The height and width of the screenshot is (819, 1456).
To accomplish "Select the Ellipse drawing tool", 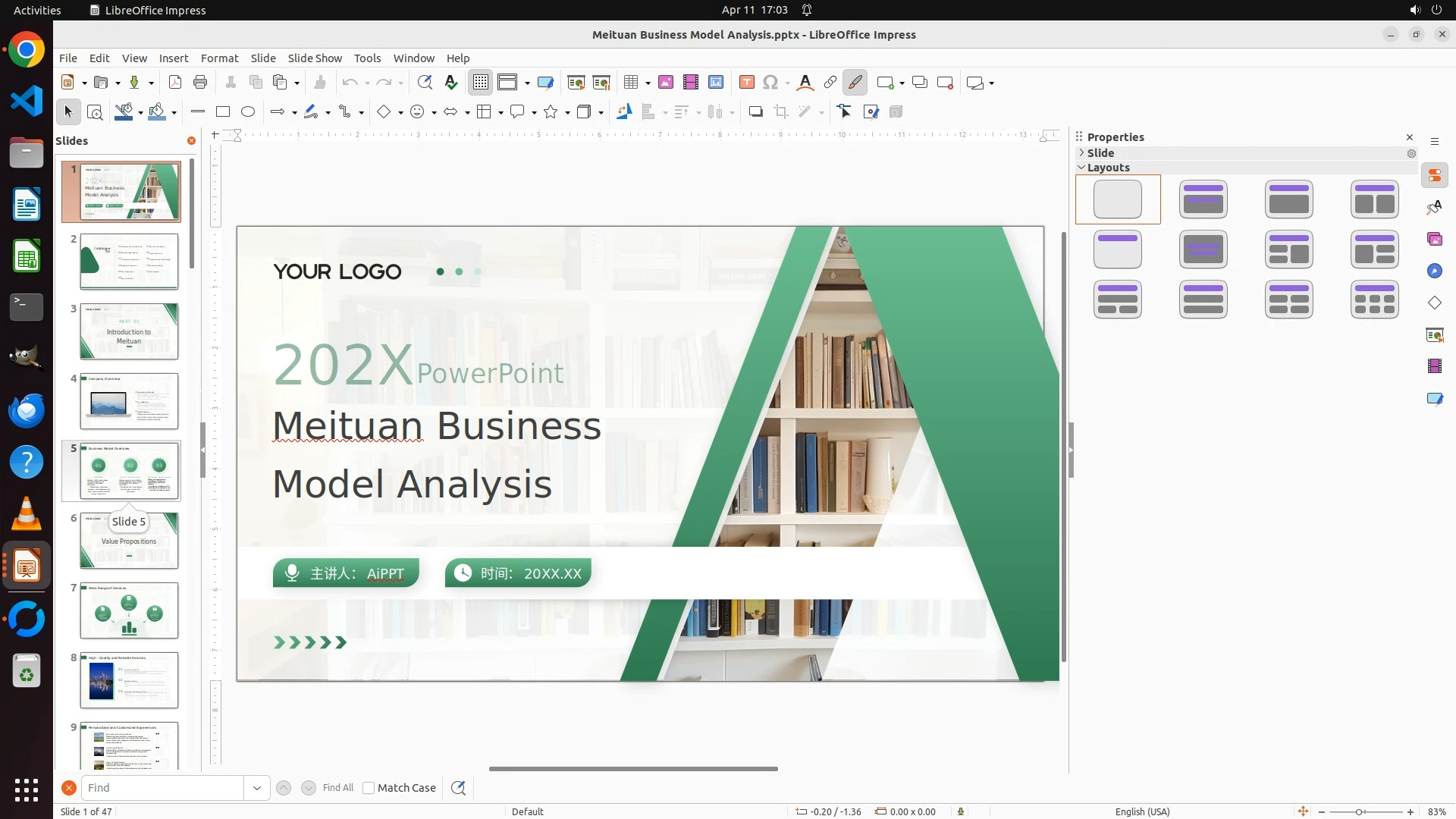I will point(248,112).
